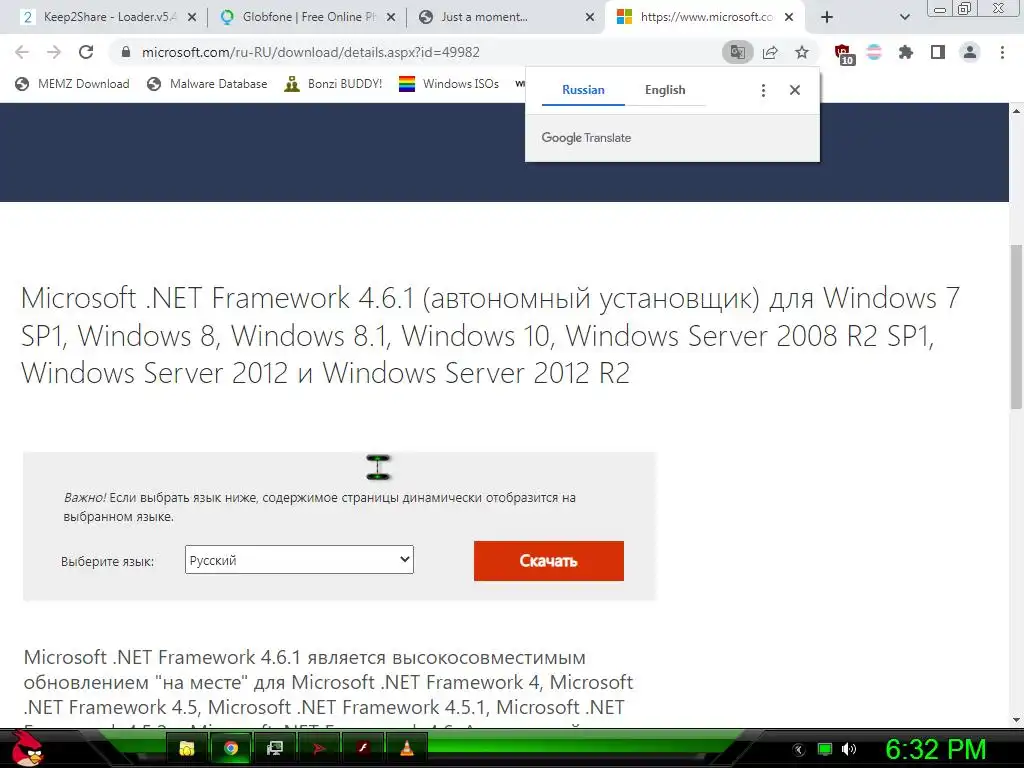The height and width of the screenshot is (768, 1024).
Task: Show hidden system tray icons
Action: pyautogui.click(x=798, y=750)
